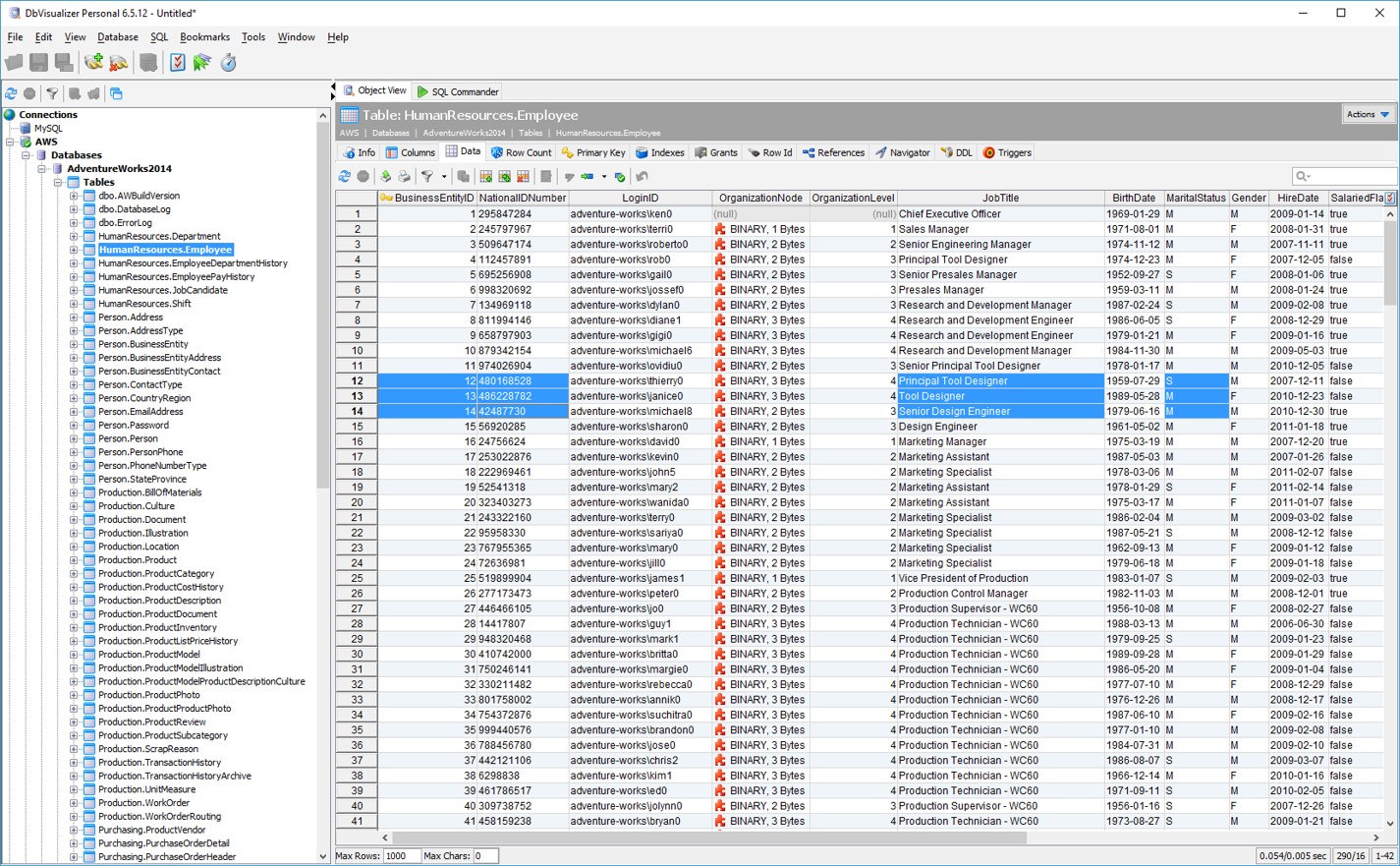Expand the HumanResources.Department tree node

point(74,236)
